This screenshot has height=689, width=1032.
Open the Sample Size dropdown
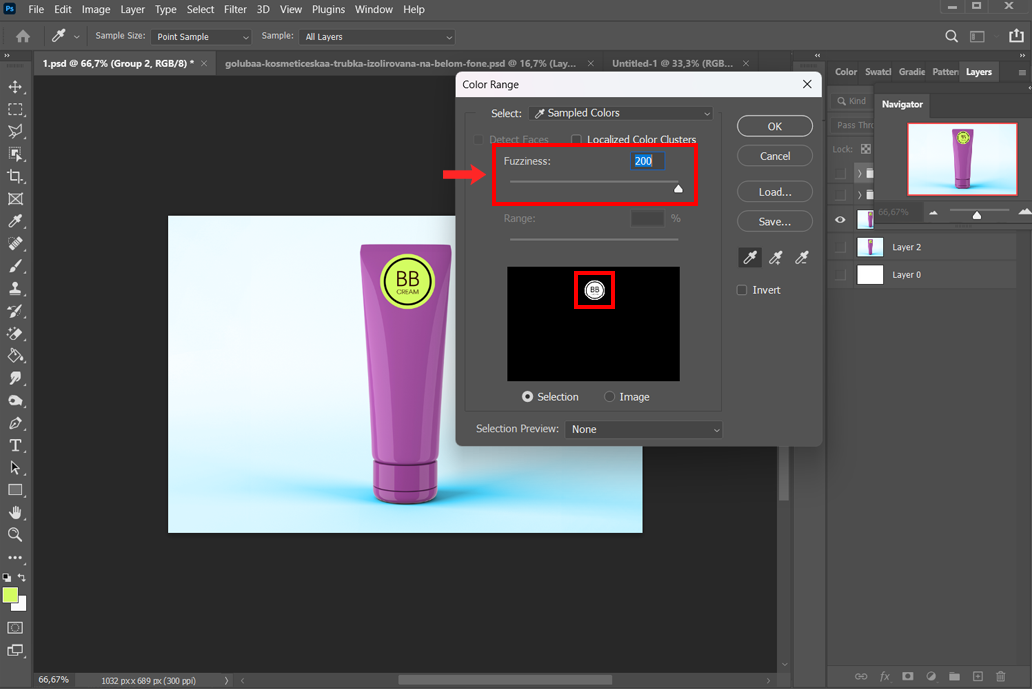(x=201, y=37)
